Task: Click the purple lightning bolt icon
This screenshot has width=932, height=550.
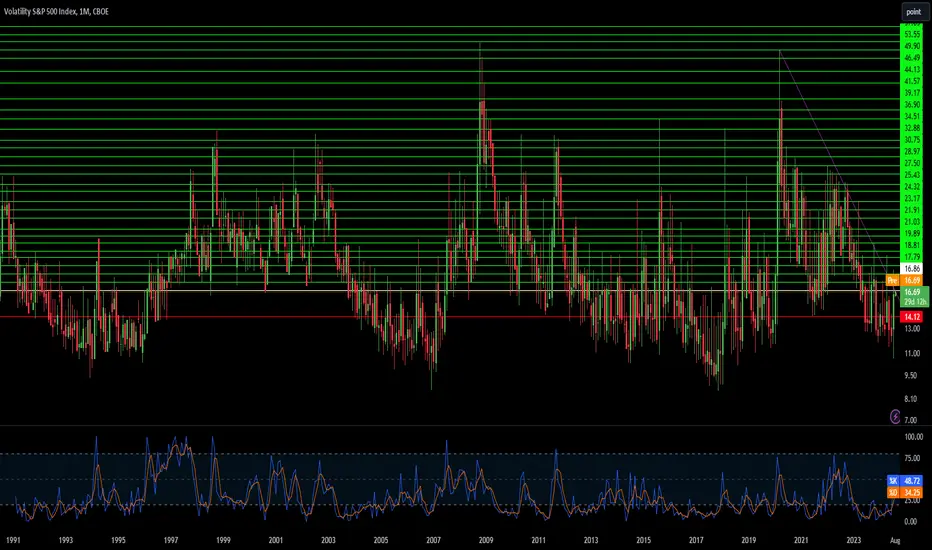Action: coord(895,416)
